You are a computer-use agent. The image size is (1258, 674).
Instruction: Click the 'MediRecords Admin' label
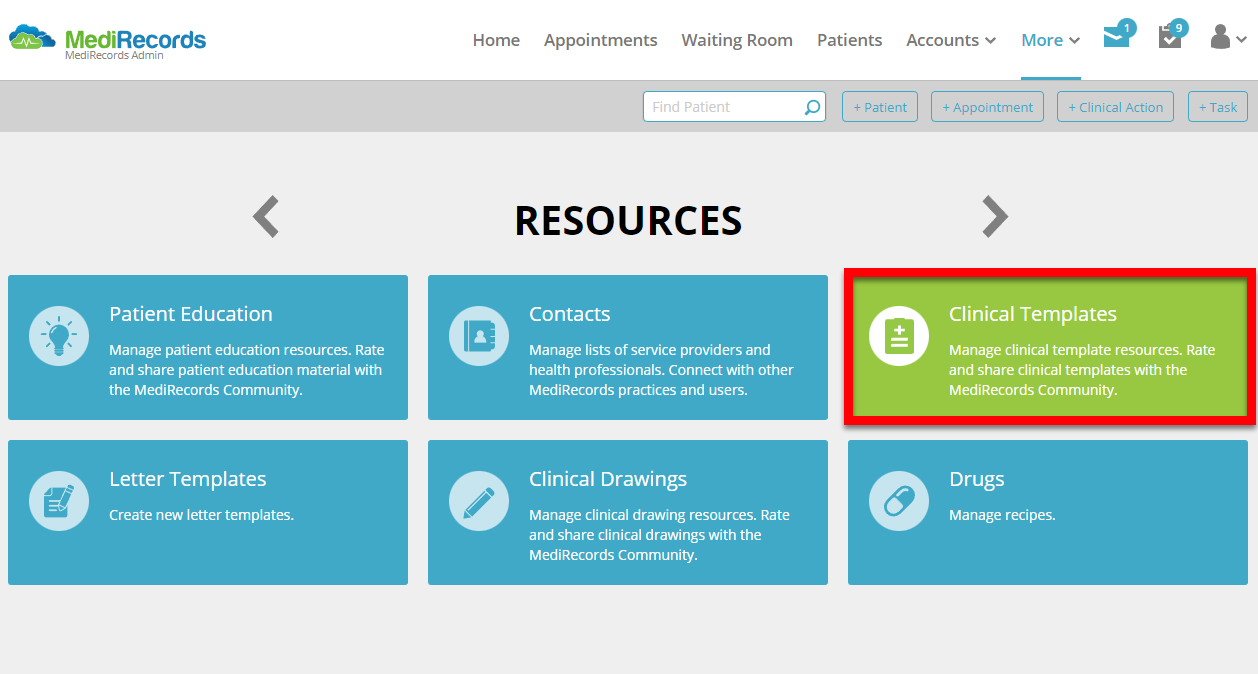click(114, 56)
